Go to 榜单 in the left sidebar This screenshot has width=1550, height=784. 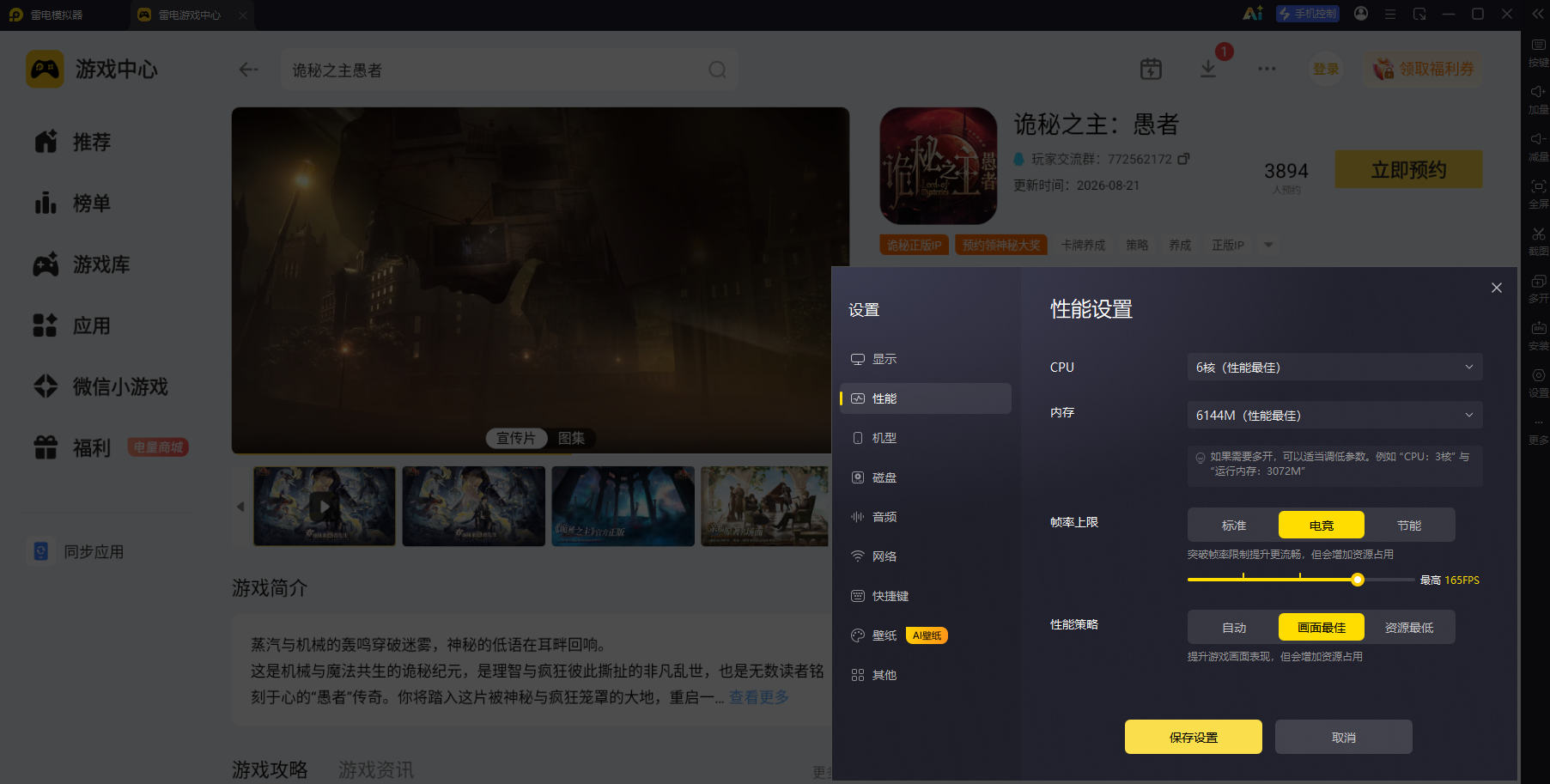[73, 204]
